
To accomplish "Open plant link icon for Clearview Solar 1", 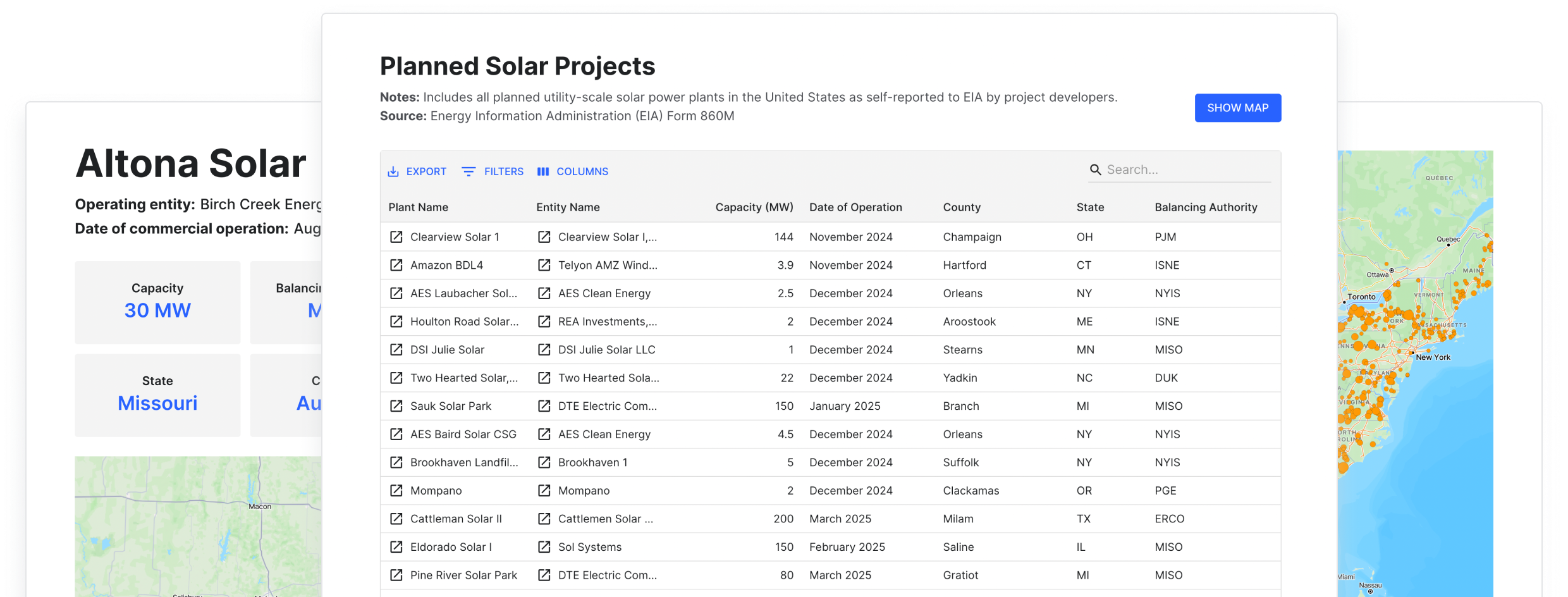I will coord(396,237).
